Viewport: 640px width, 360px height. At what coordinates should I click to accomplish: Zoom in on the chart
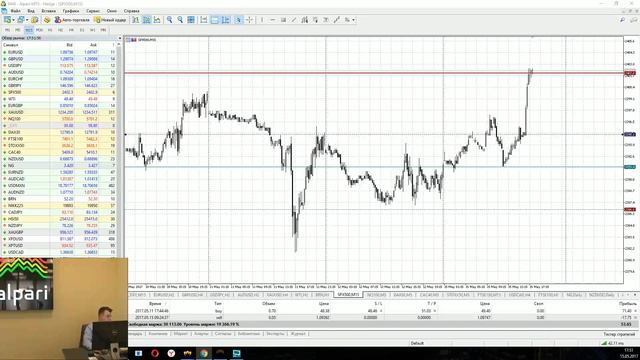point(169,20)
